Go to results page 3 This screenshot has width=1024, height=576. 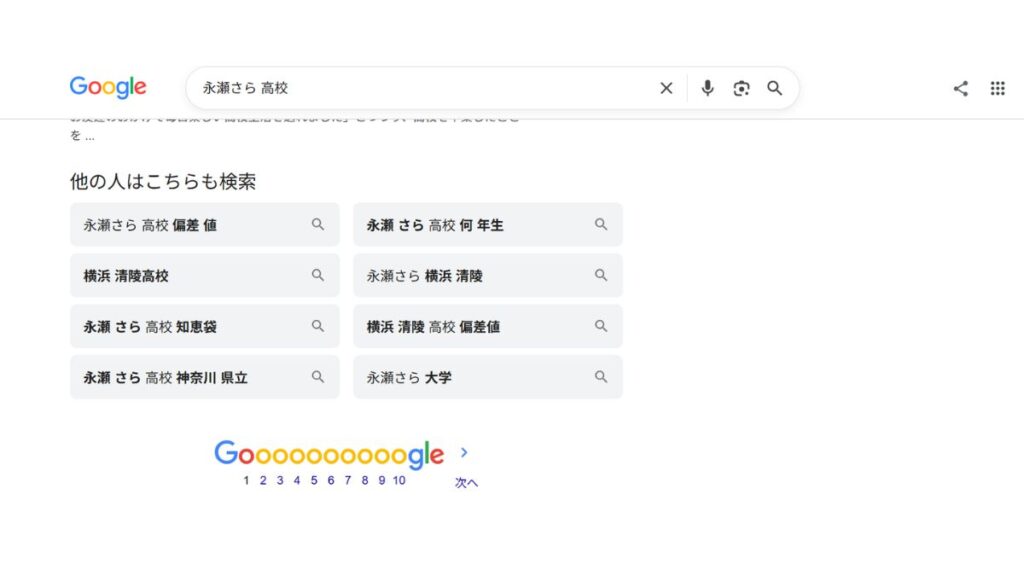point(280,480)
